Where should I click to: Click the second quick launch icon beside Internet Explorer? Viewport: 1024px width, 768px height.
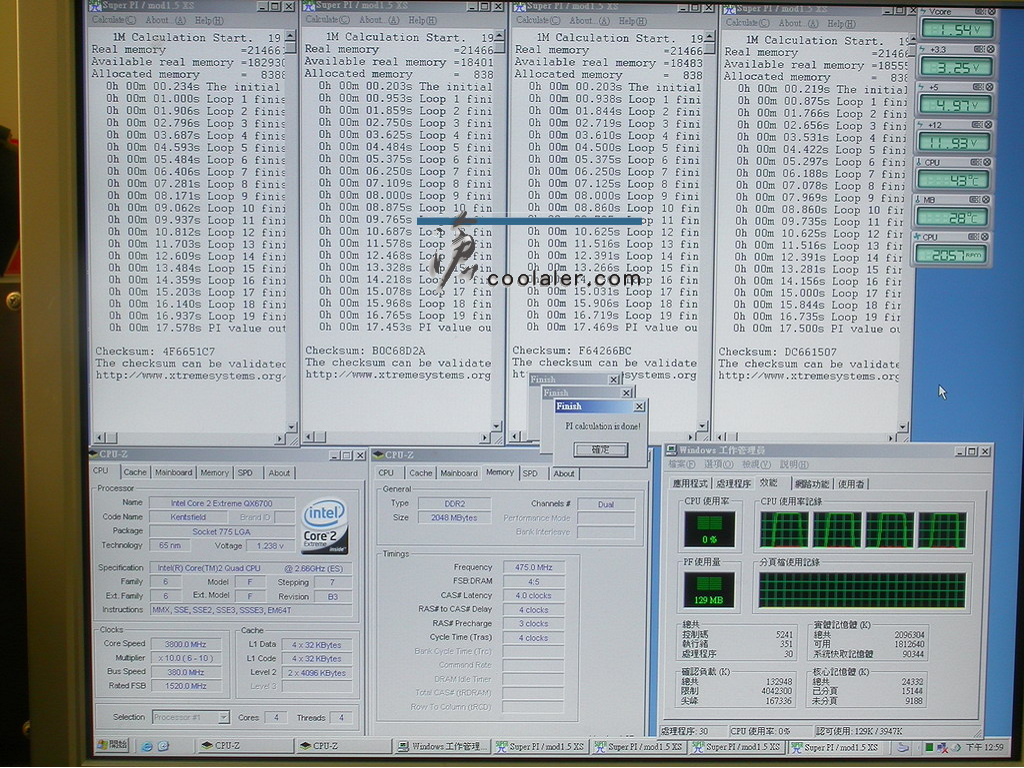tap(163, 746)
